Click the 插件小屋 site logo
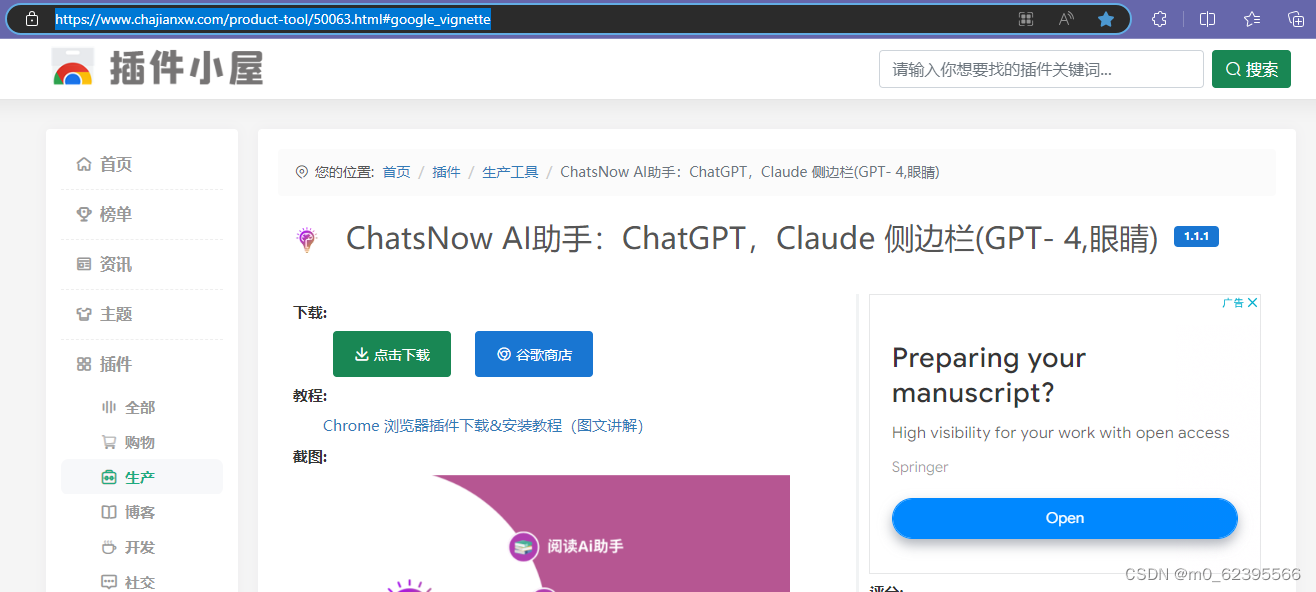 pos(158,68)
